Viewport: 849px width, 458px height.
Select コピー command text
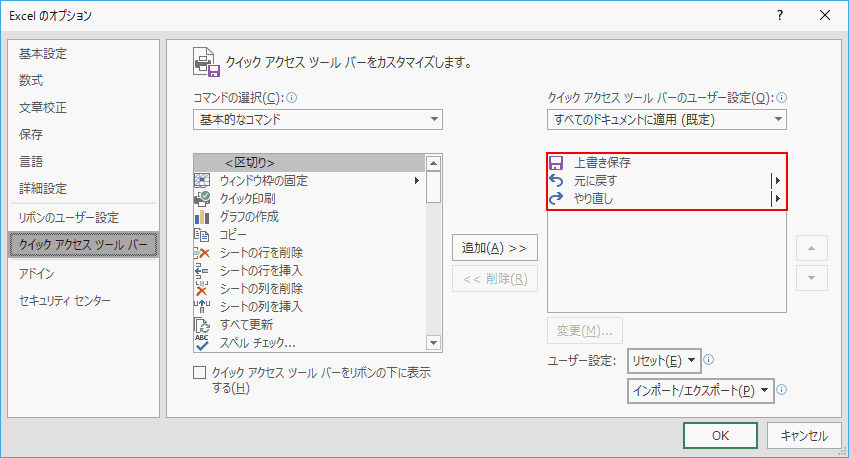[233, 234]
